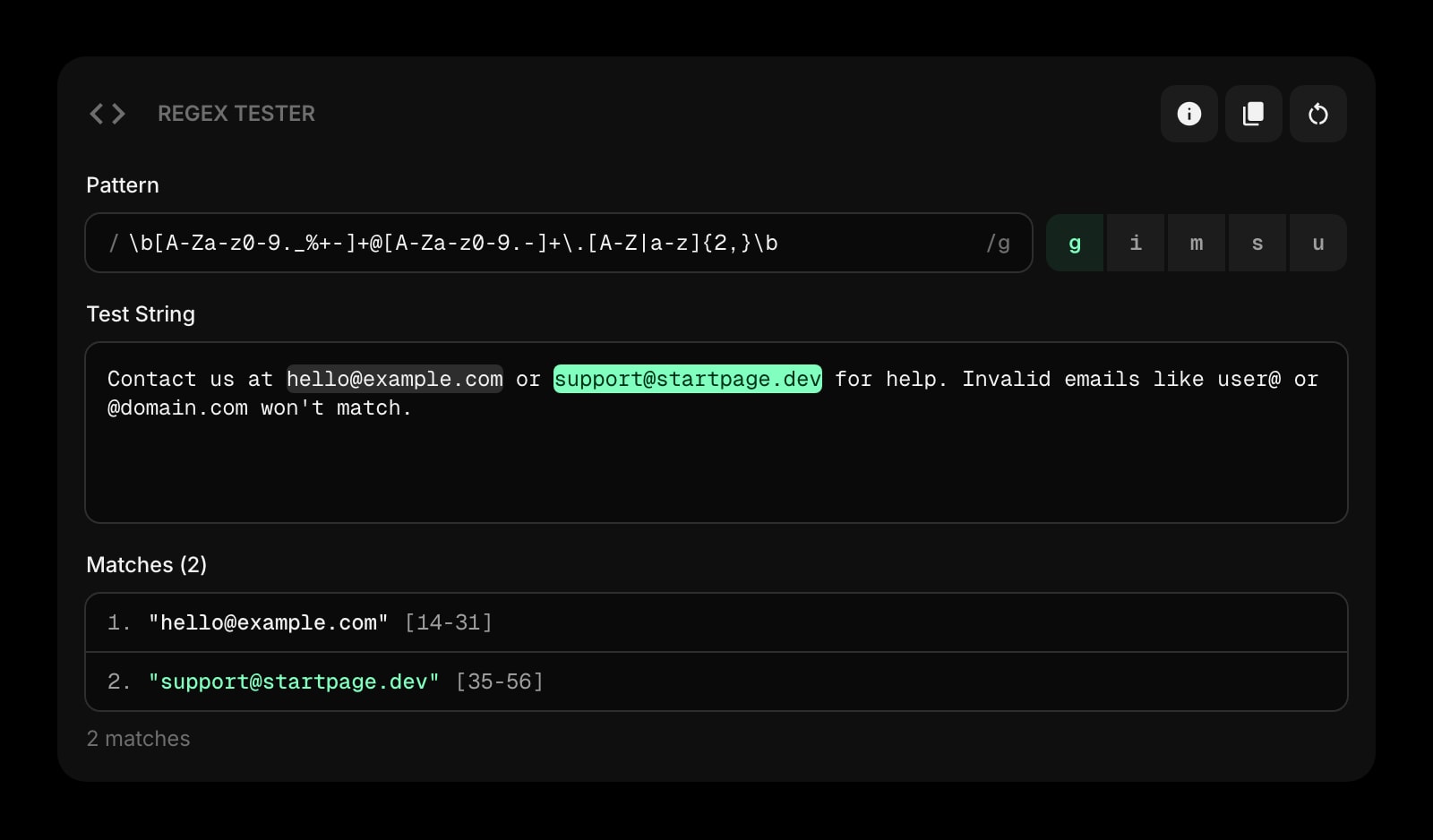Viewport: 1433px width, 840px height.
Task: Select match 2 support@startpage.dev in results
Action: click(295, 681)
